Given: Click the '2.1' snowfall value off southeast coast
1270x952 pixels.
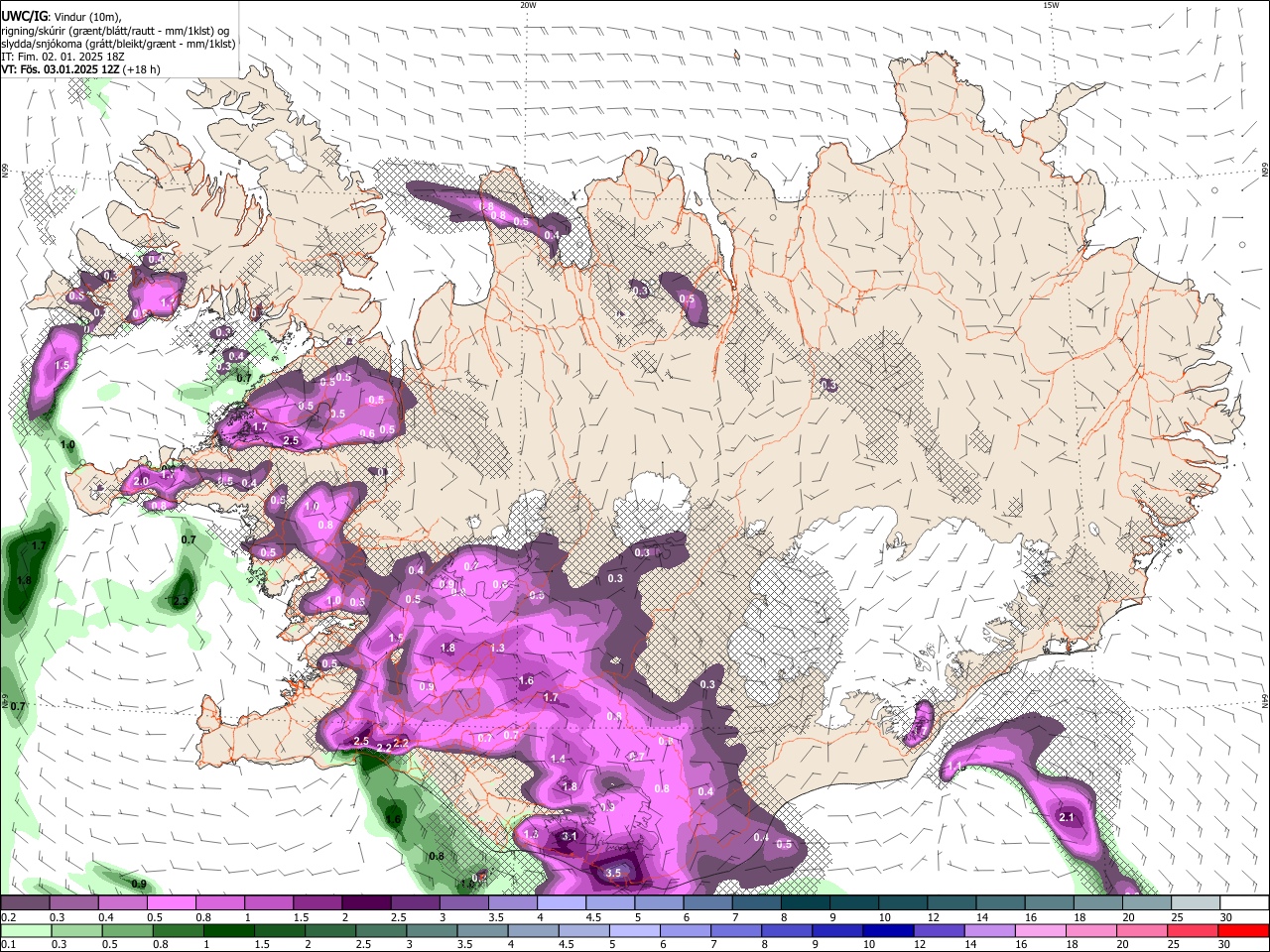Looking at the screenshot, I should point(1067,817).
